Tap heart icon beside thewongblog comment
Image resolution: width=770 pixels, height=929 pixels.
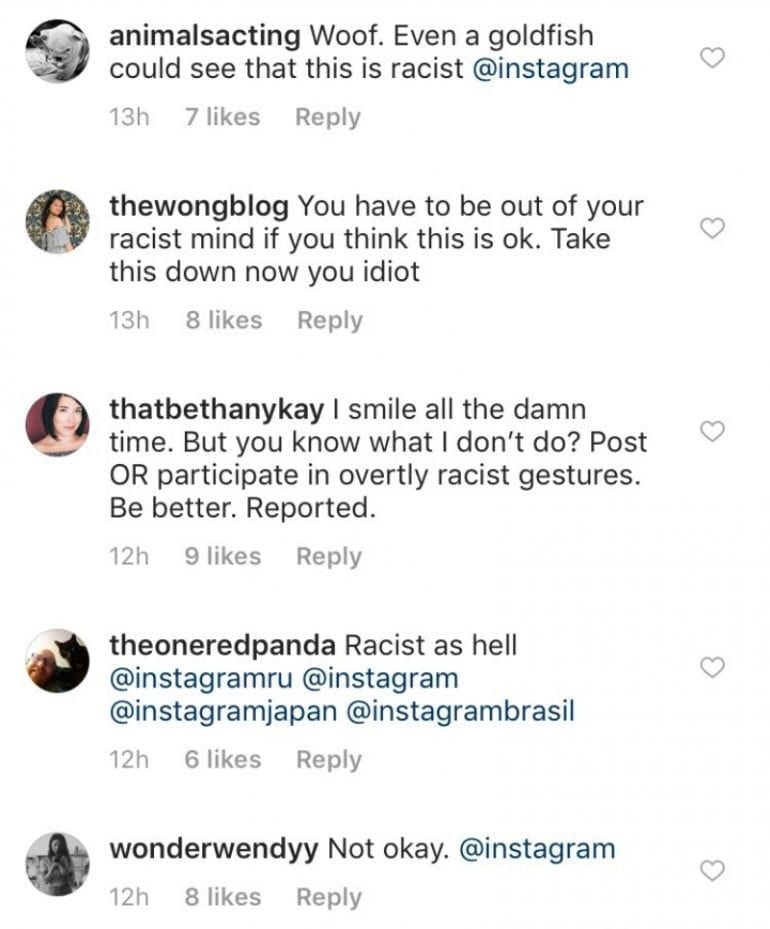[x=711, y=229]
